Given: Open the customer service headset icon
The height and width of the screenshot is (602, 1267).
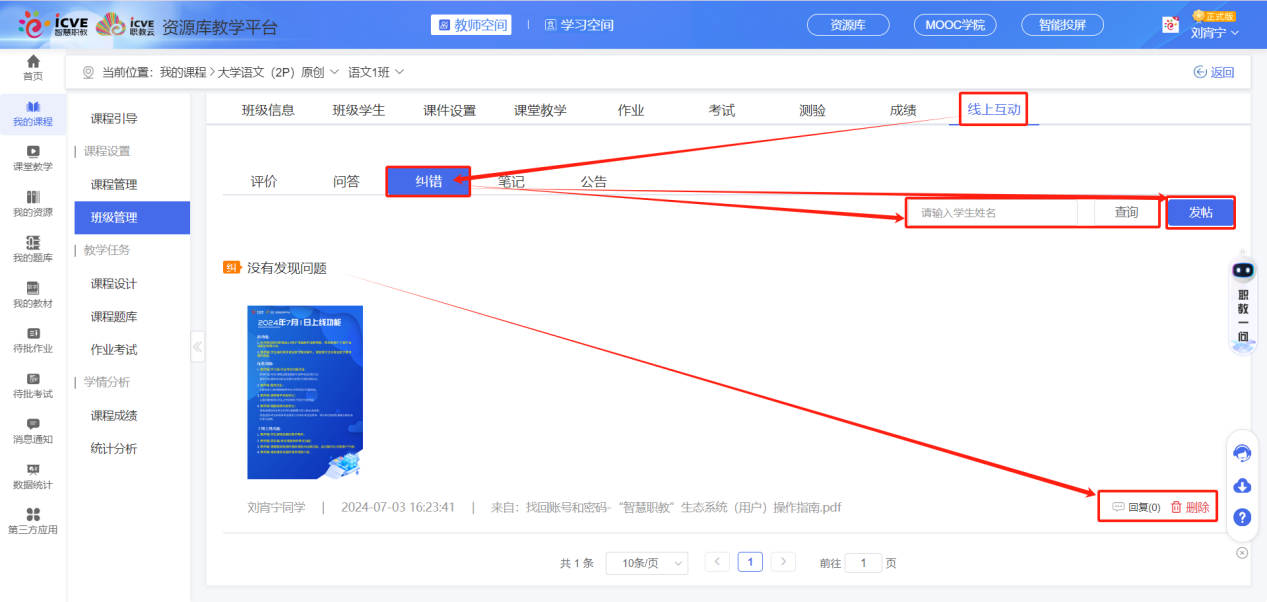Looking at the screenshot, I should click(x=1242, y=453).
